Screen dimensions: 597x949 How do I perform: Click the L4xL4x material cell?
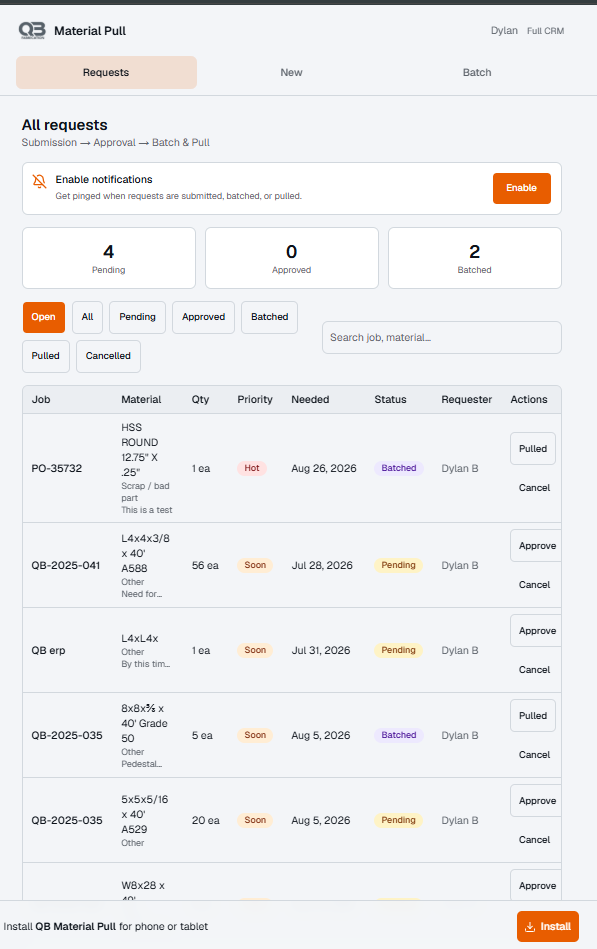coord(140,639)
